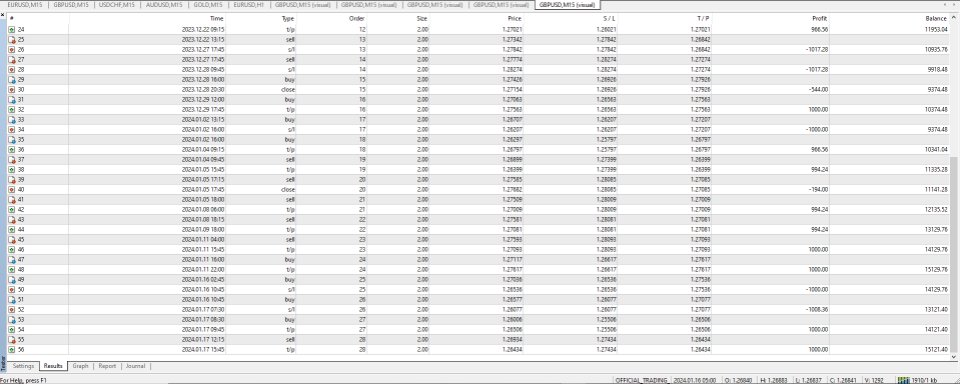The height and width of the screenshot is (384, 960).
Task: Click the sell icon on row 25
Action: coord(12,39)
